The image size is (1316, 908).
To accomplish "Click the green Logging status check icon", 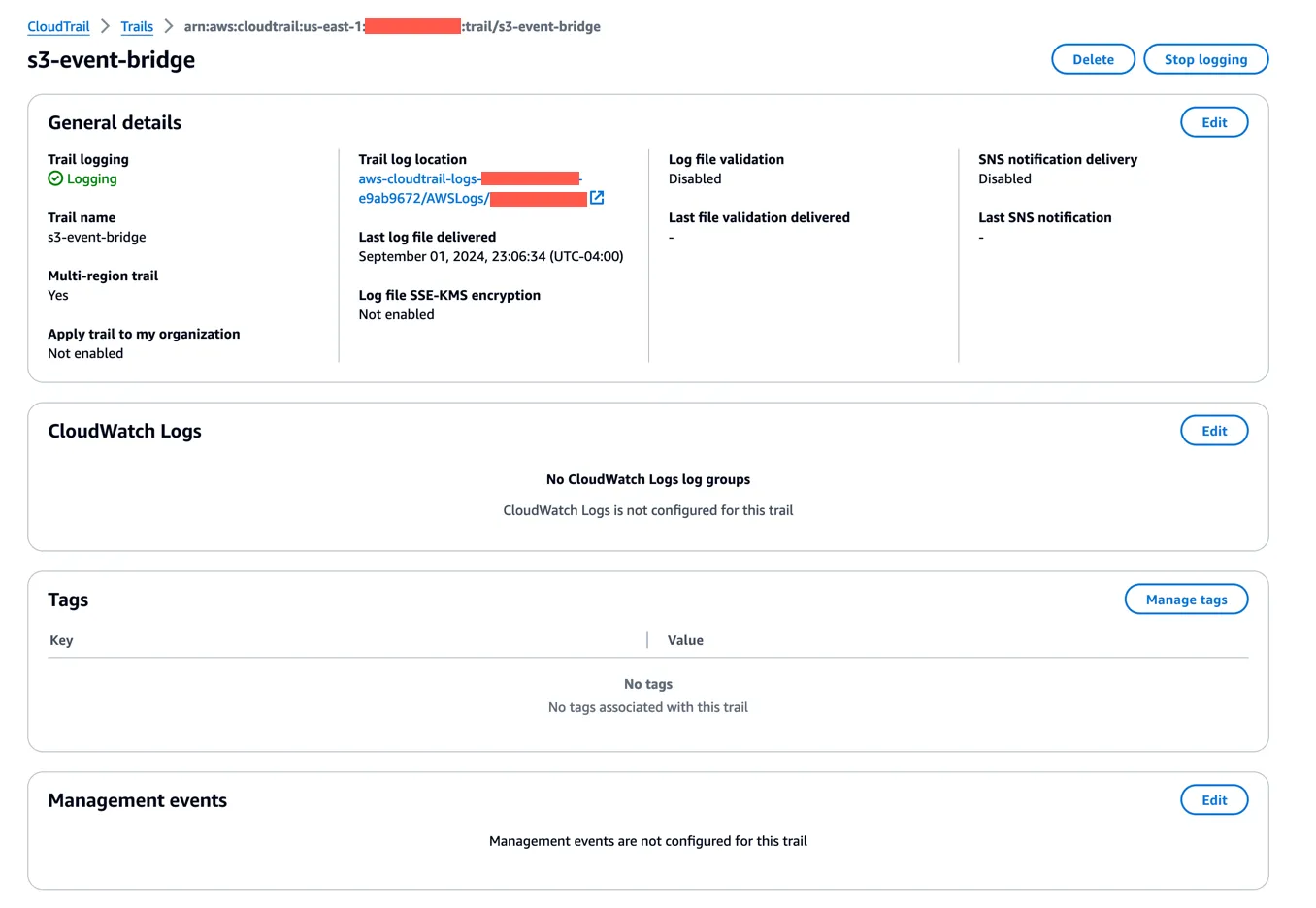I will click(55, 178).
